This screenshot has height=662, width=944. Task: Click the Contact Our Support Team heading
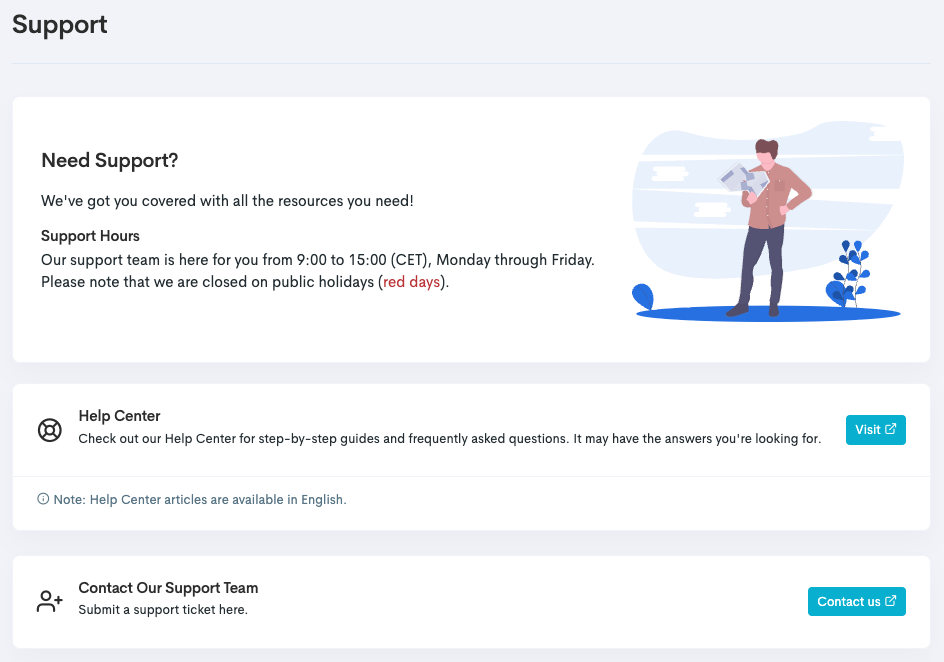[x=168, y=588]
